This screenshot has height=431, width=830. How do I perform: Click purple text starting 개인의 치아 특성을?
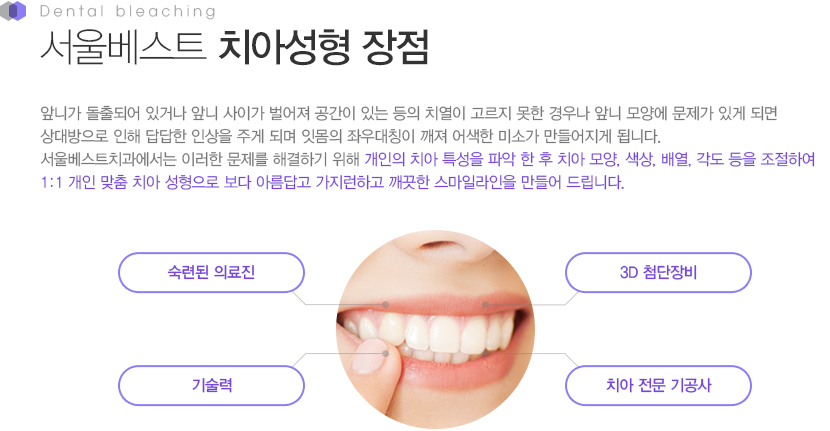(590, 159)
